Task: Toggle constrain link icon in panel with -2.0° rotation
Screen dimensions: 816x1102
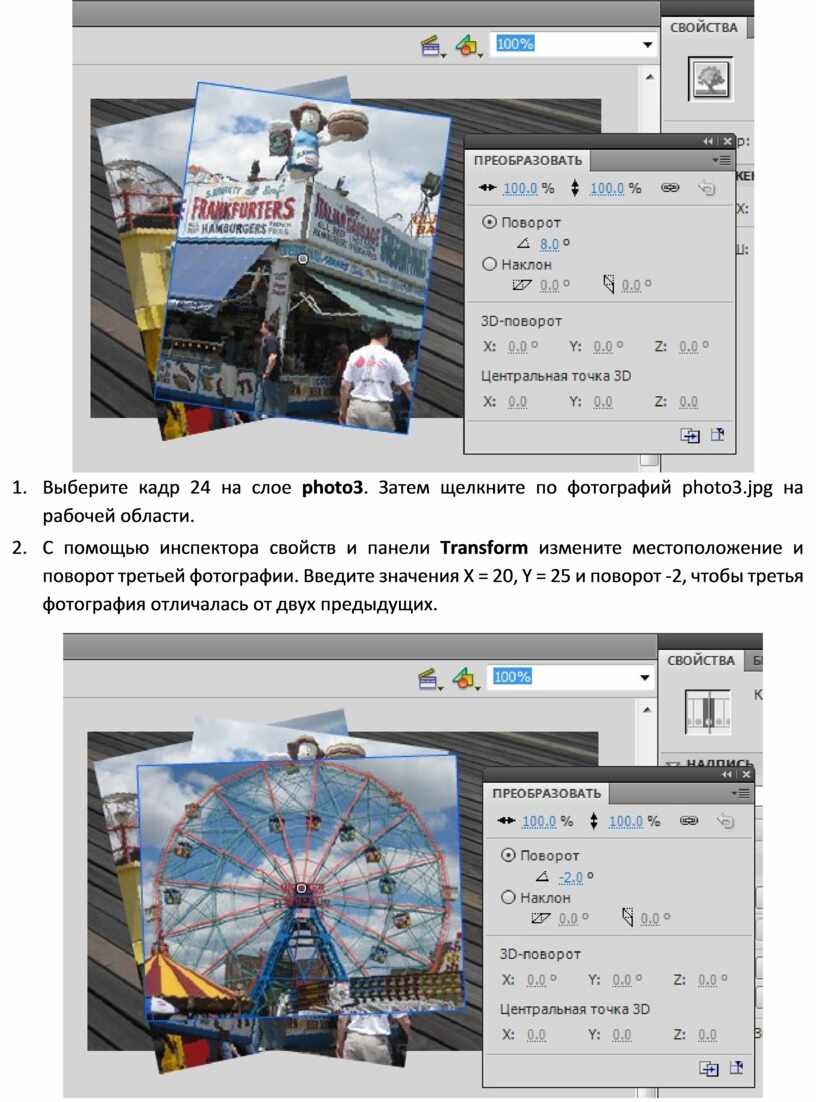Action: [x=689, y=820]
